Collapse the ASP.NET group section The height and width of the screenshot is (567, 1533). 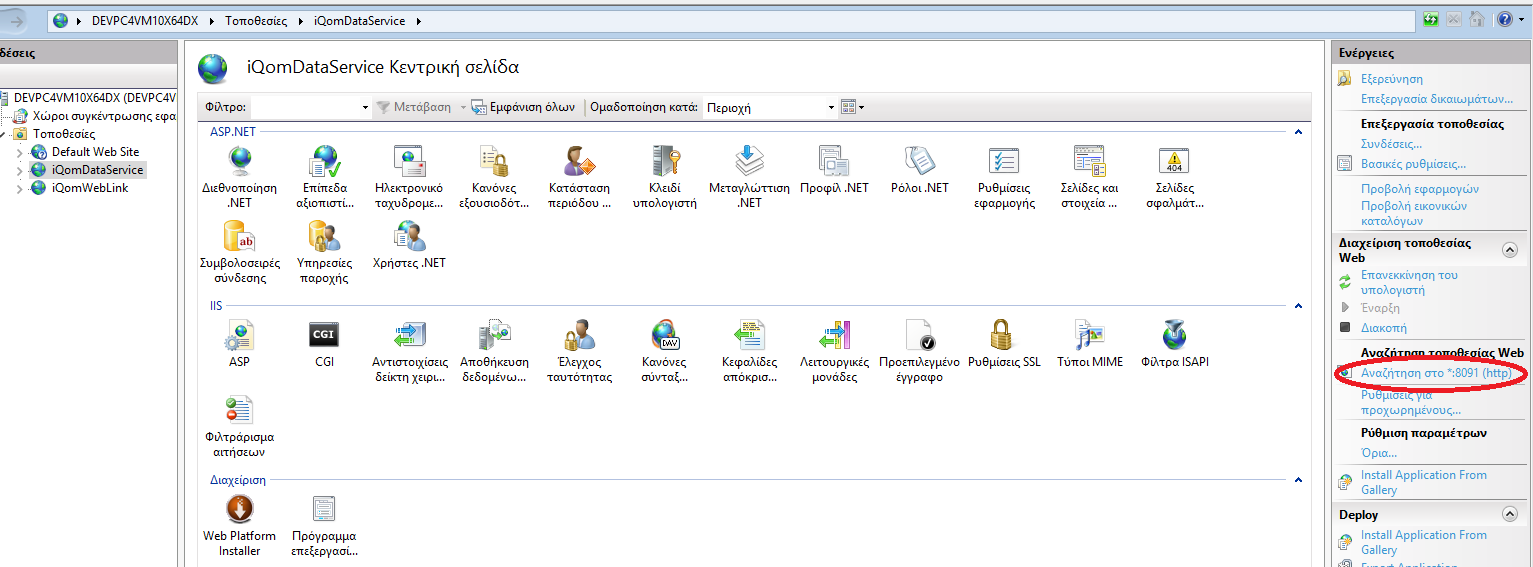pos(1298,132)
